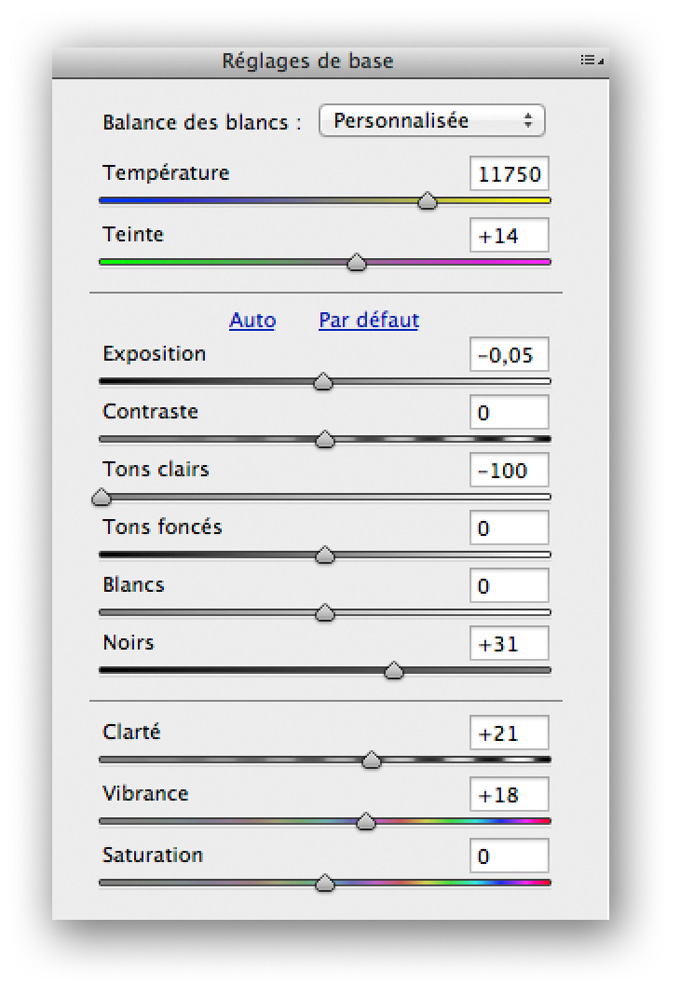Click the Par défaut link
This screenshot has width=680, height=1000.
369,320
